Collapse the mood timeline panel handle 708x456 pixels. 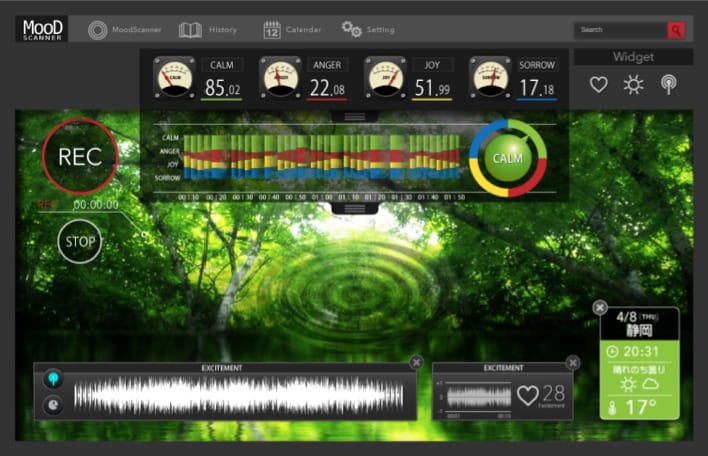click(x=355, y=208)
